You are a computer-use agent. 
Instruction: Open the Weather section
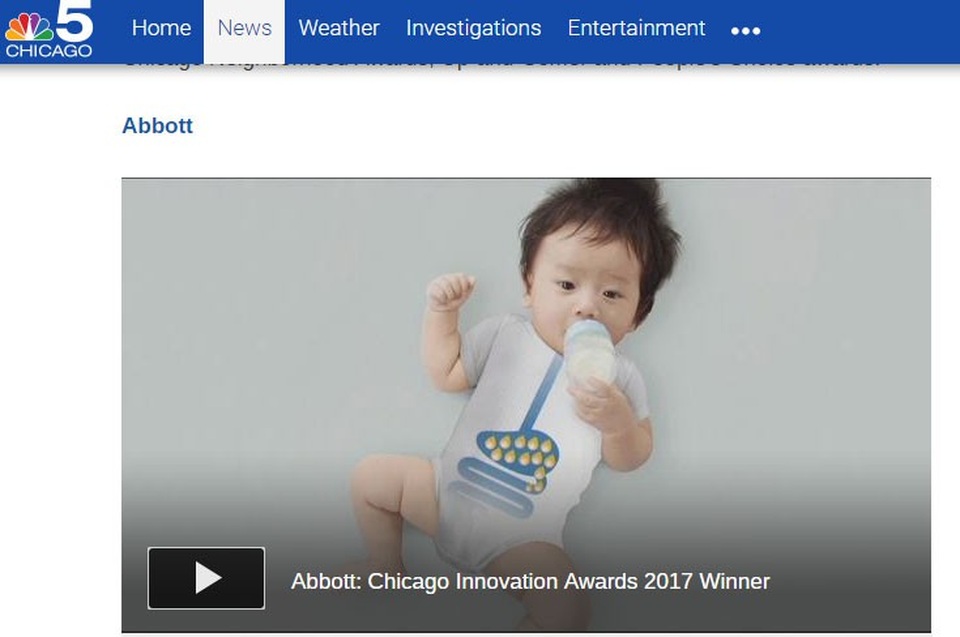(339, 28)
